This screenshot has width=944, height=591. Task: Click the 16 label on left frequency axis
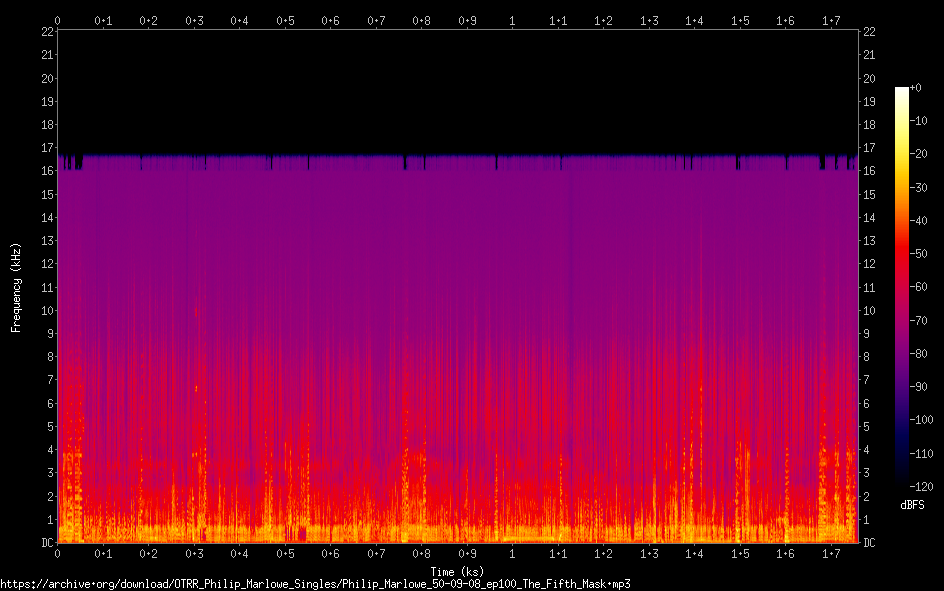[x=45, y=171]
